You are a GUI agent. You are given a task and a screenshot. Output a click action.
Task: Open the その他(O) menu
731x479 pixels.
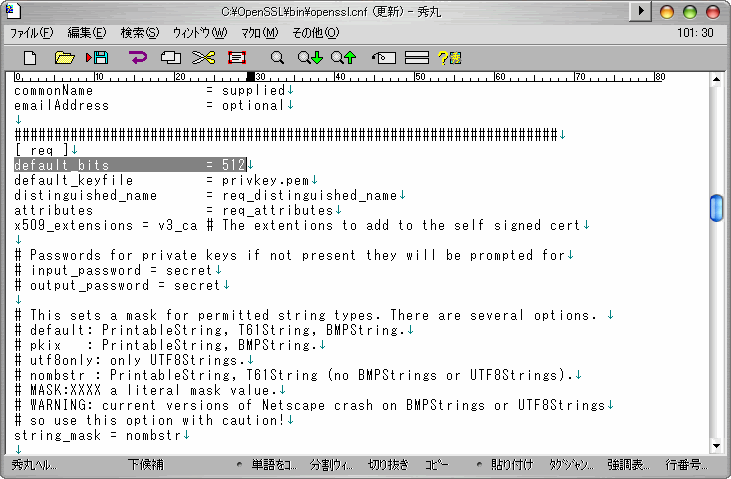315,33
